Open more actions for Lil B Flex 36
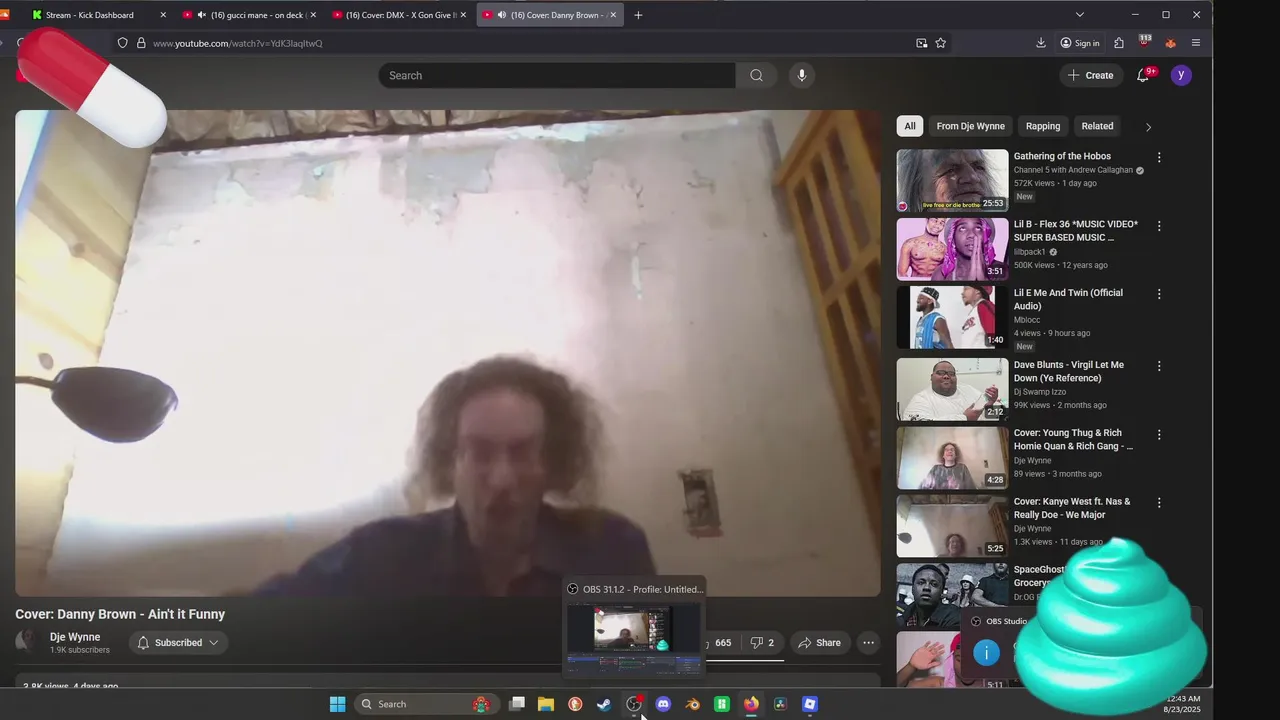Screen dimensions: 1280x720 click(1159, 226)
